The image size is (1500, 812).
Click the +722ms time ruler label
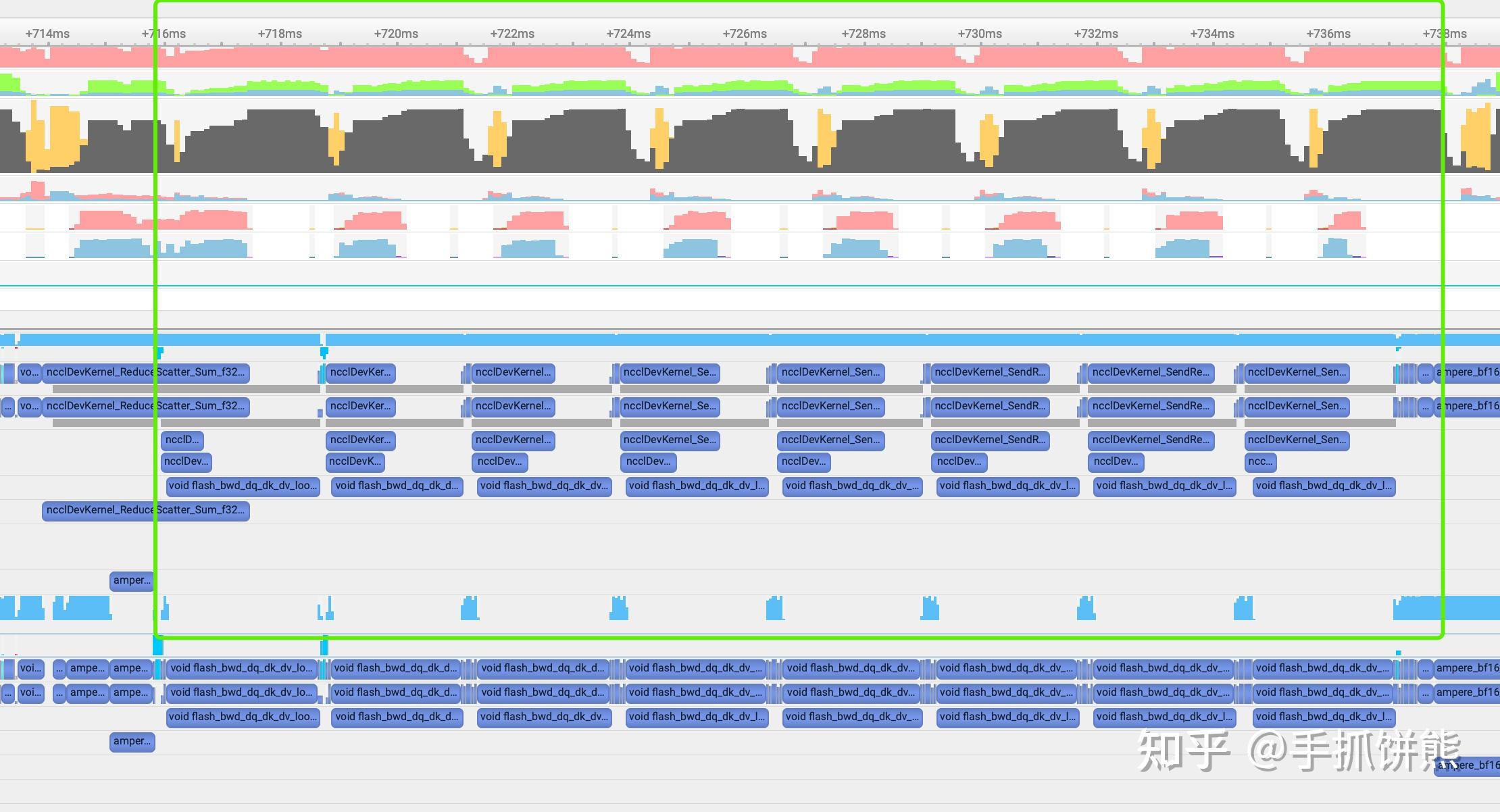click(512, 34)
